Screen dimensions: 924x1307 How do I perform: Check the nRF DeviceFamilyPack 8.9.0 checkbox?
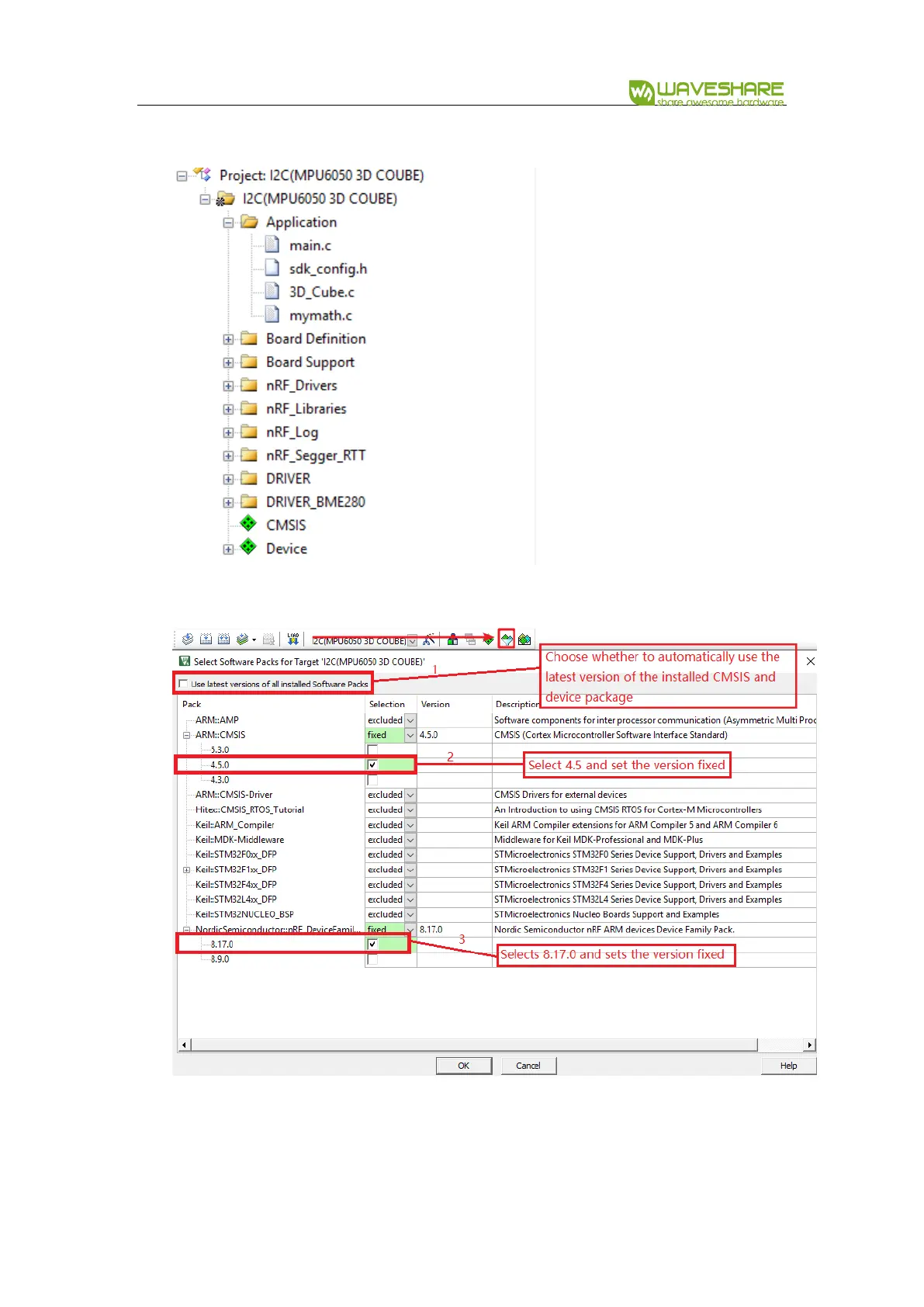point(372,959)
